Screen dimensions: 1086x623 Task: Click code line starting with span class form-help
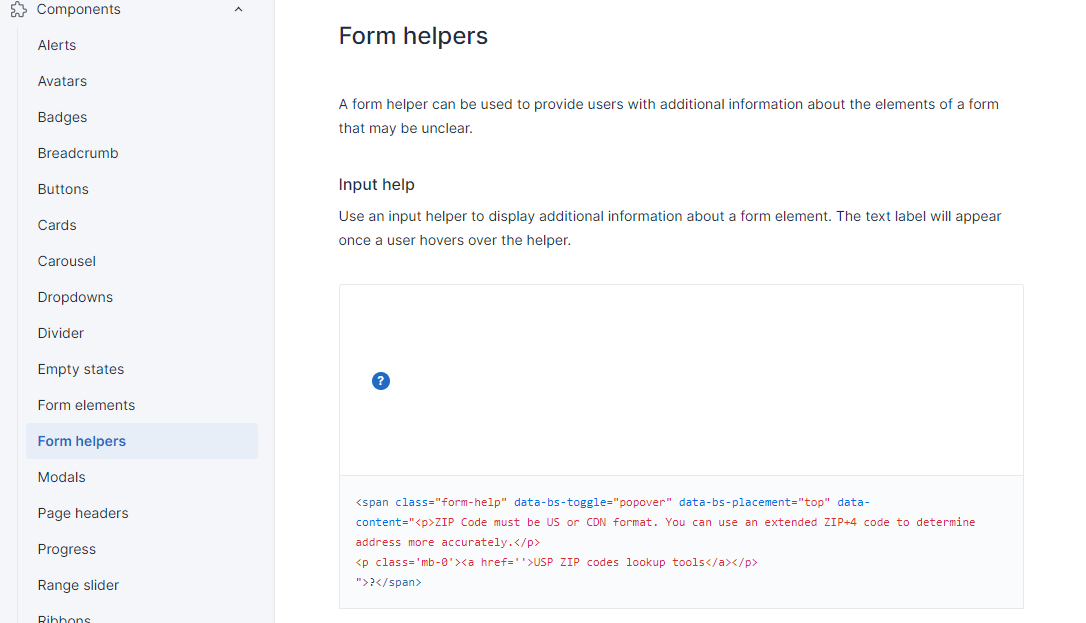click(x=612, y=502)
